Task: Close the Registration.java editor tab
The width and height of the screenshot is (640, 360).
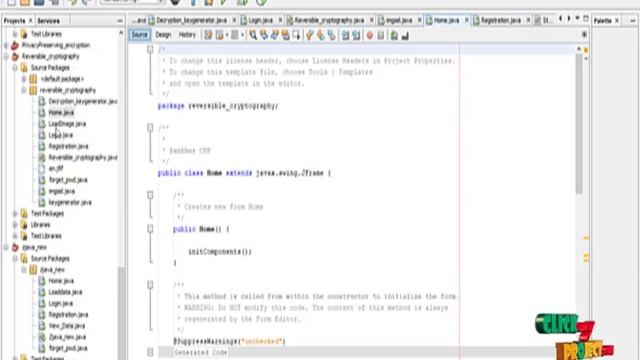Action: (x=528, y=20)
